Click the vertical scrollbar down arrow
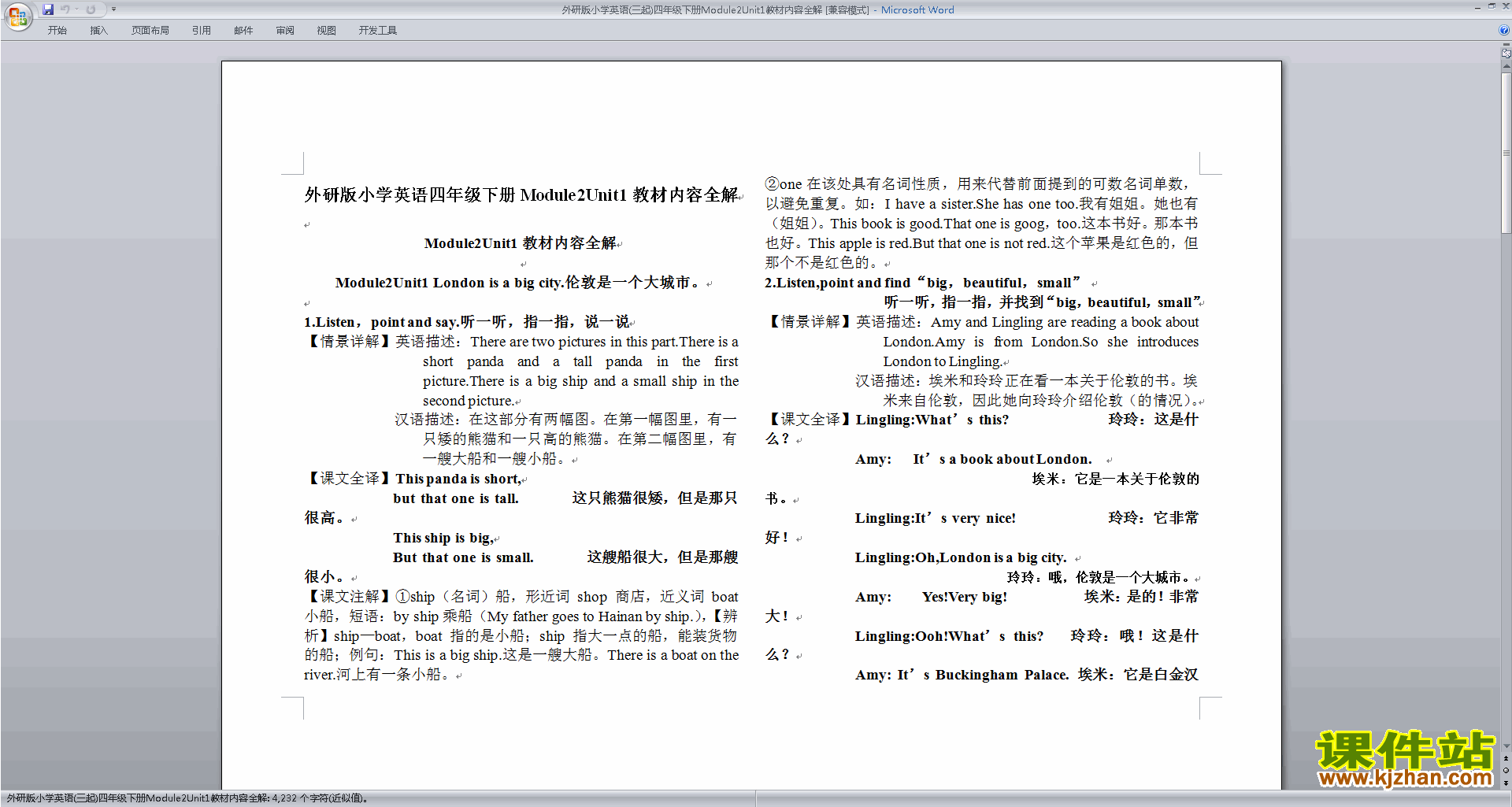Screen dimensions: 1512x807 click(x=1506, y=746)
